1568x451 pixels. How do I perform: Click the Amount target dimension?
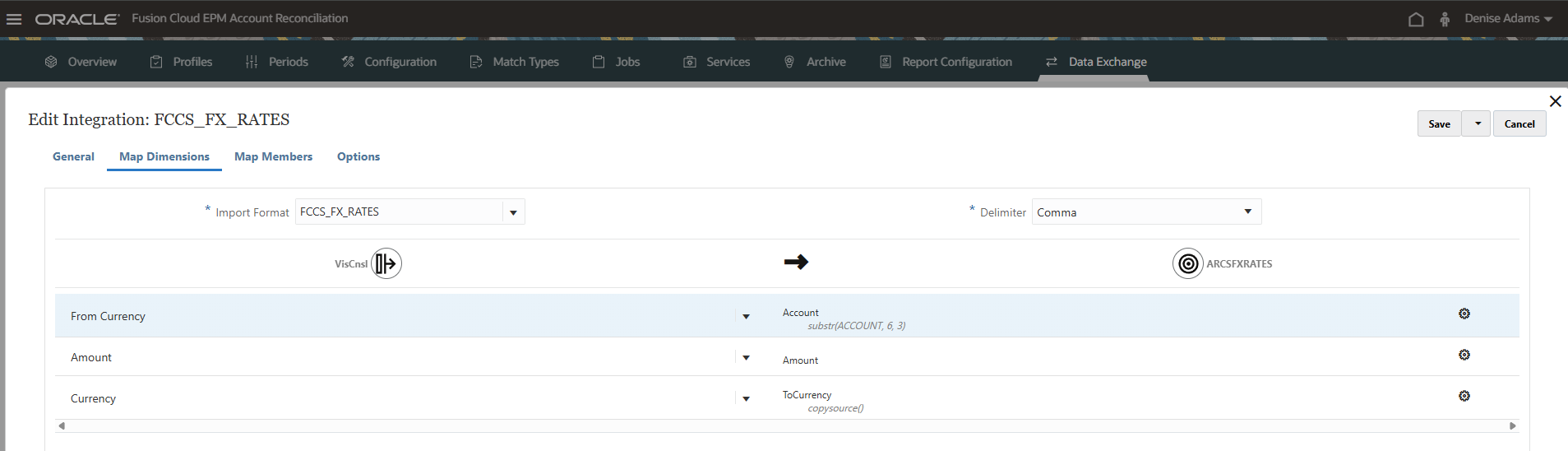800,360
